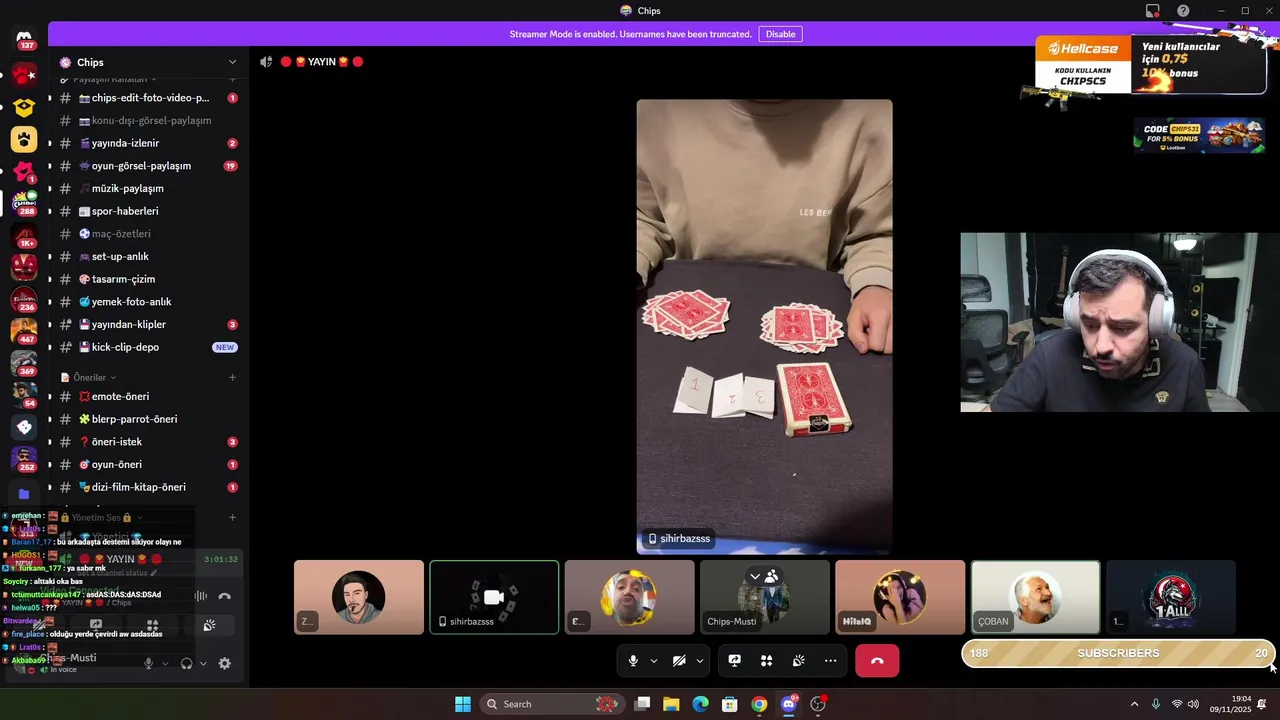This screenshot has width=1280, height=720.
Task: Open dizi-film-kitap-öneri channel
Action: tap(148, 487)
